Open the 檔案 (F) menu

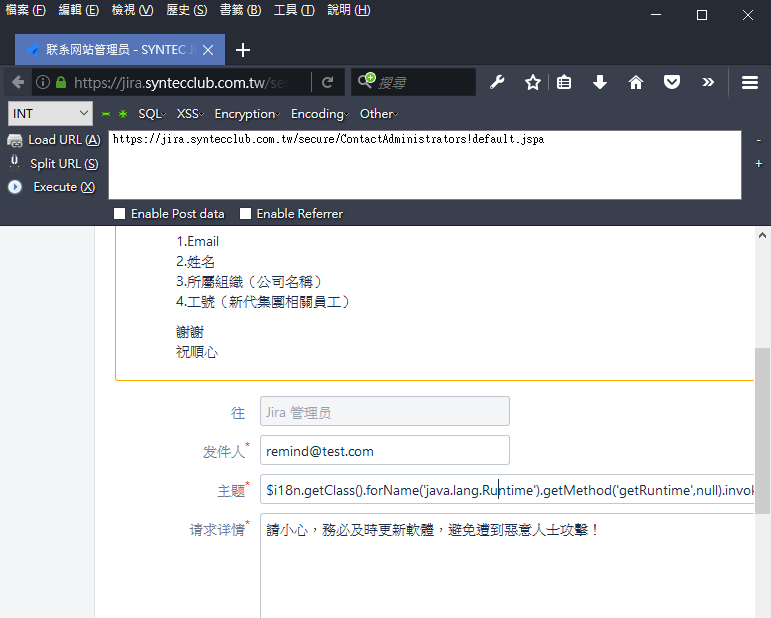pyautogui.click(x=26, y=10)
